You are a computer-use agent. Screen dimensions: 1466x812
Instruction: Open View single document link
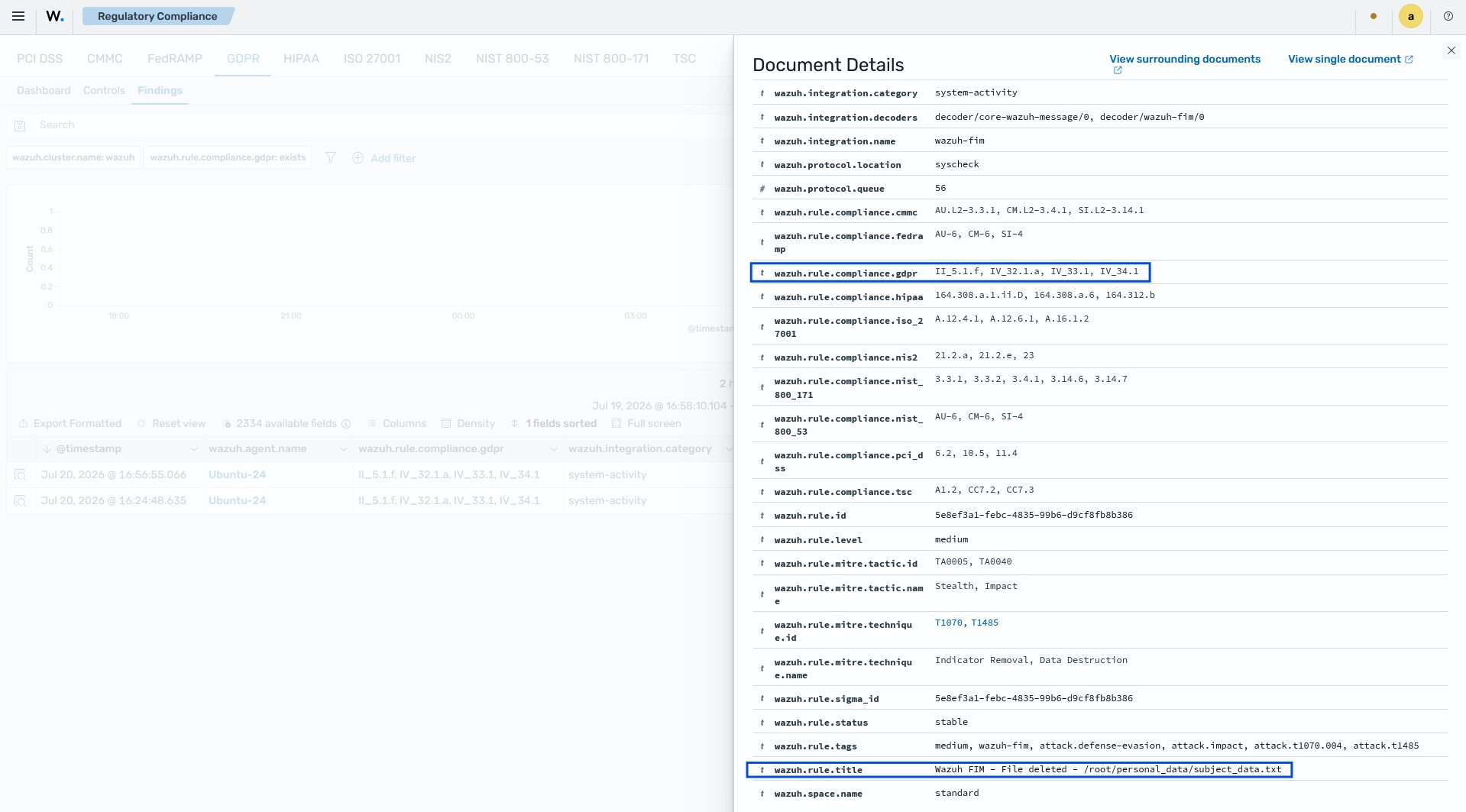[1351, 59]
